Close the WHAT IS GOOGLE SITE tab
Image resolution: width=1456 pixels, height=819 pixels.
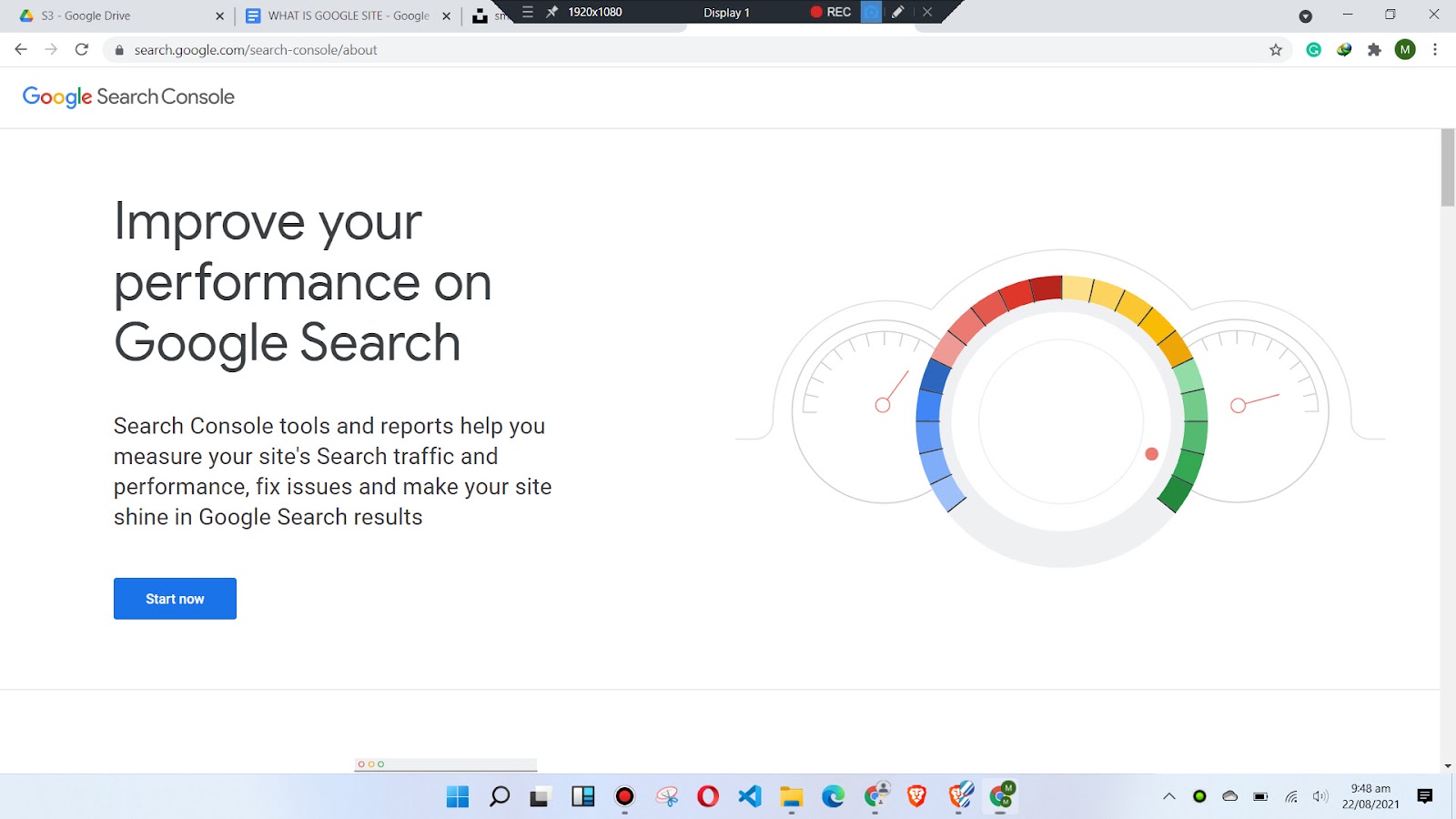446,16
